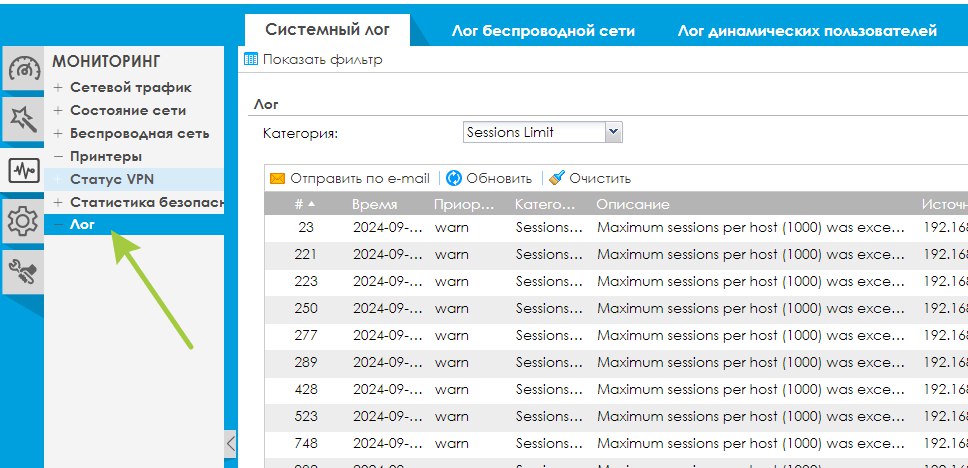
Task: Select log row number 221
Action: coord(616,254)
